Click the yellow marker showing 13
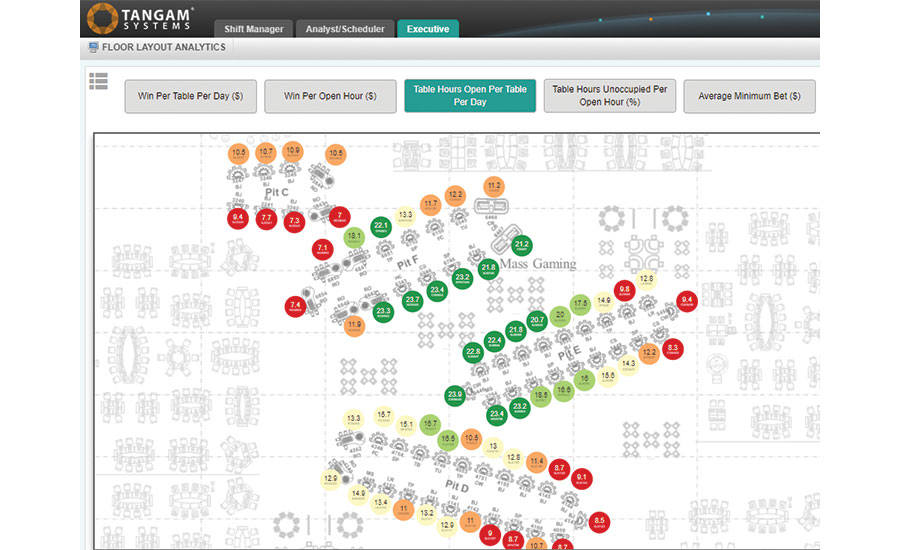The image size is (900, 550). (x=493, y=447)
